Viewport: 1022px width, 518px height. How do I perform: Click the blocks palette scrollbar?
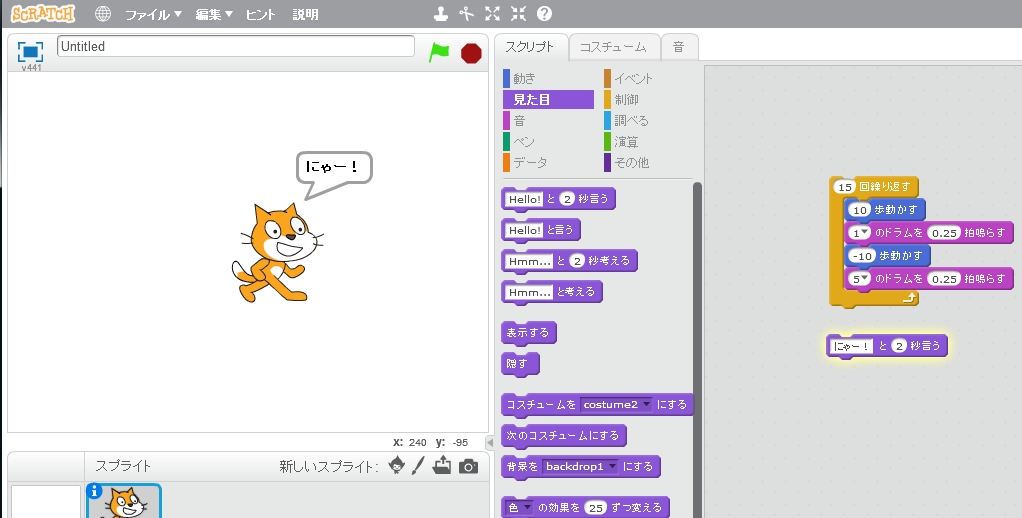coord(697,350)
